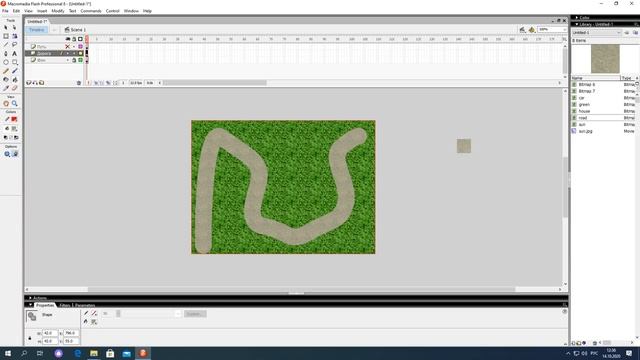Viewport: 640px width, 360px height.
Task: Select the Paint Bucket tool
Action: pyautogui.click(x=15, y=80)
